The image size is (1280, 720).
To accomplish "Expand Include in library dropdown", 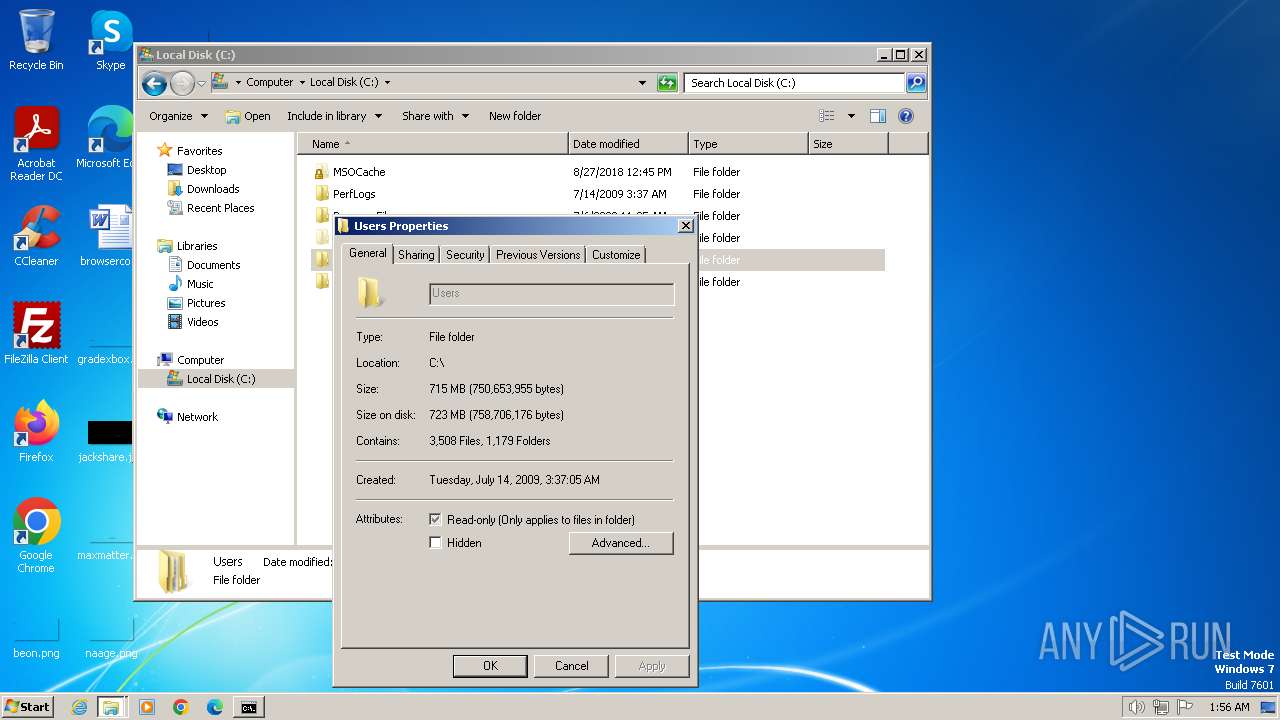I will click(334, 116).
